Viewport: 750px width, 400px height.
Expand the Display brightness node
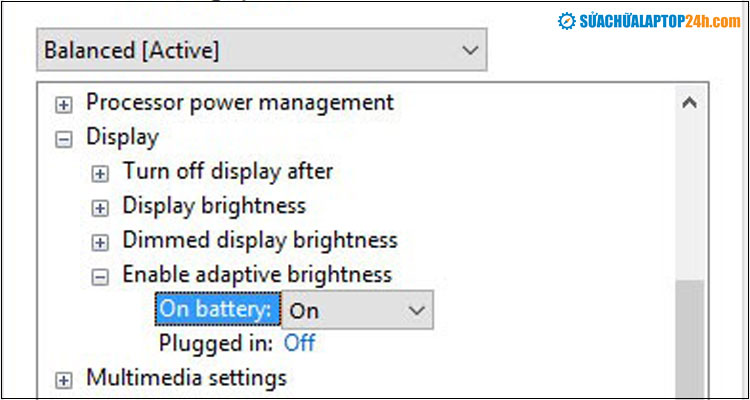point(100,208)
